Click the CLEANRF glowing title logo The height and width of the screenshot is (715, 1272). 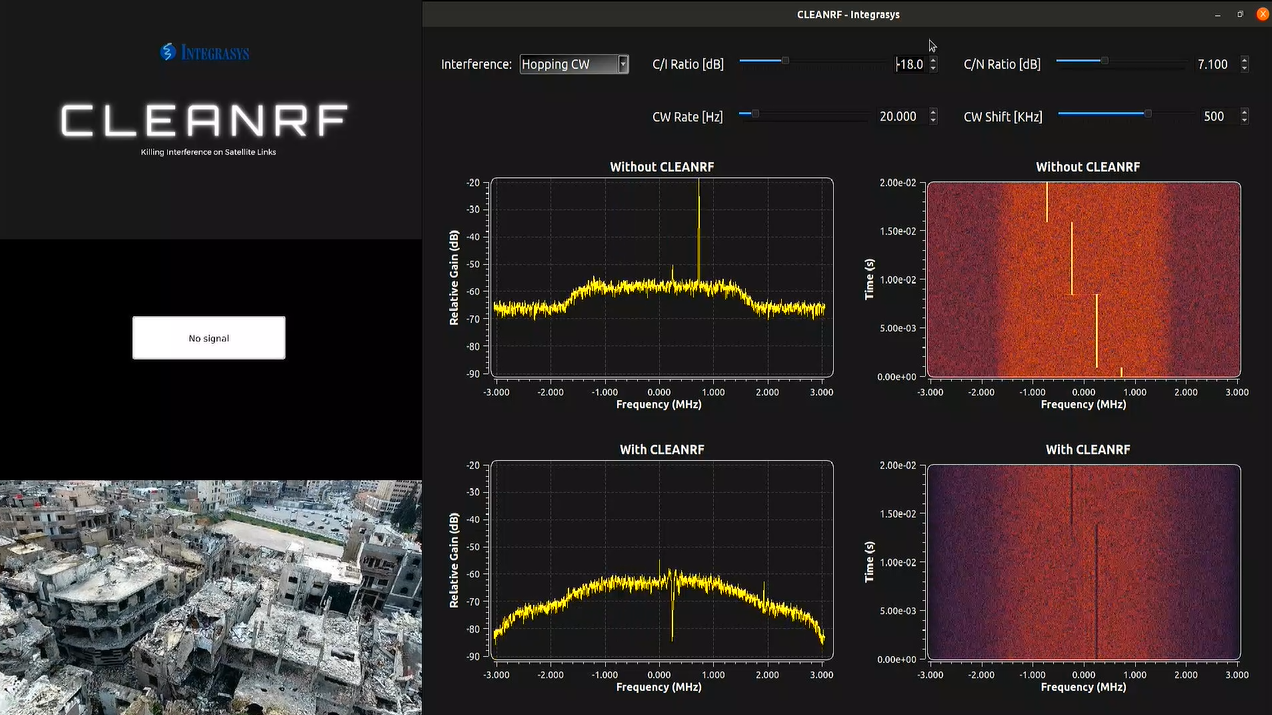coord(205,121)
